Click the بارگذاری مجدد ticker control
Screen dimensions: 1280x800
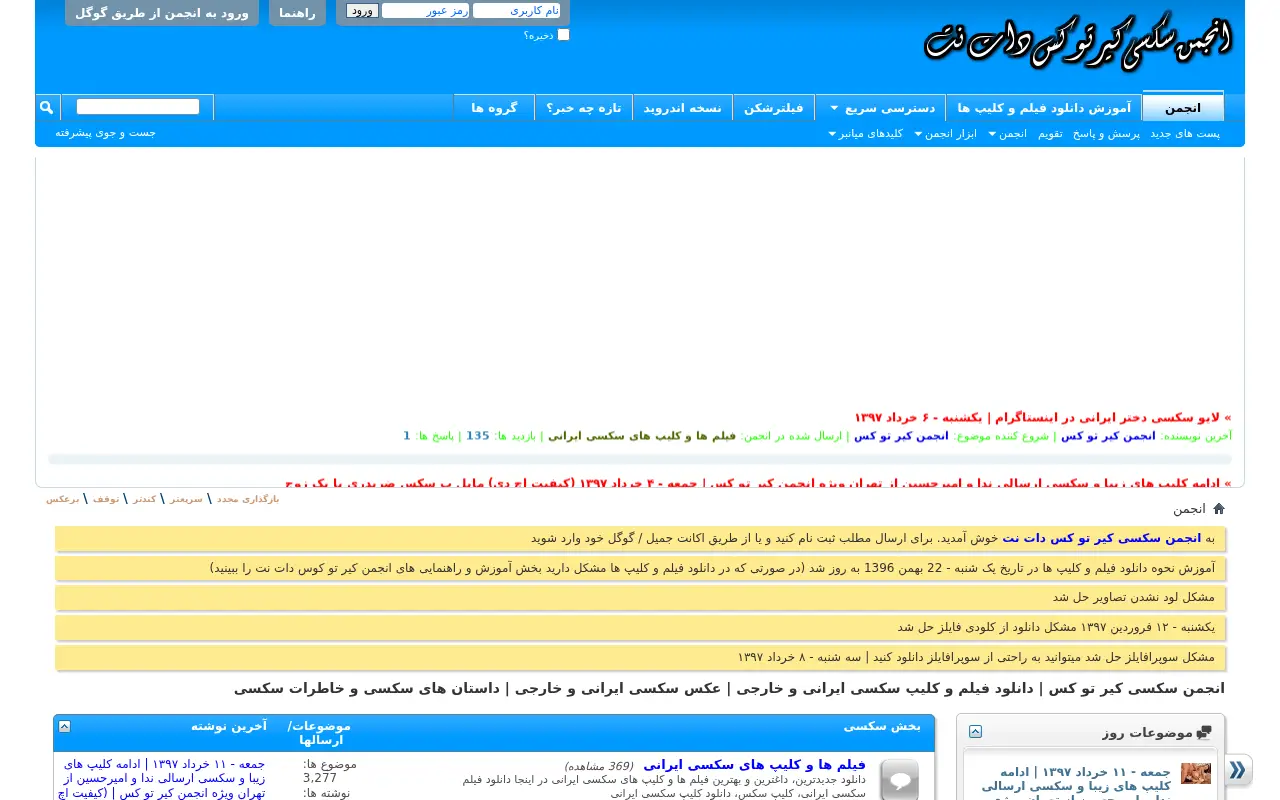248,498
